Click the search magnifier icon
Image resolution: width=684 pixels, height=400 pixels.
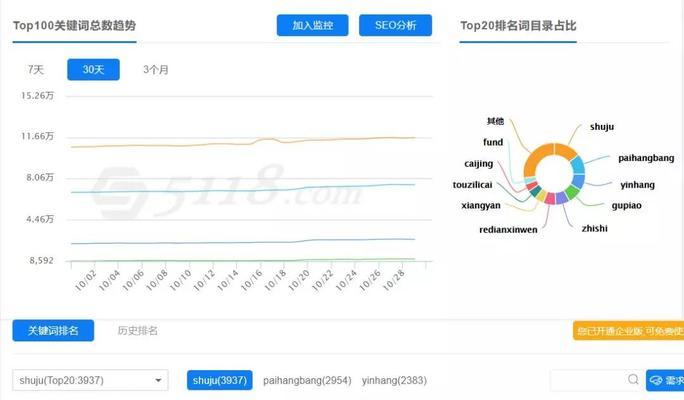(633, 379)
